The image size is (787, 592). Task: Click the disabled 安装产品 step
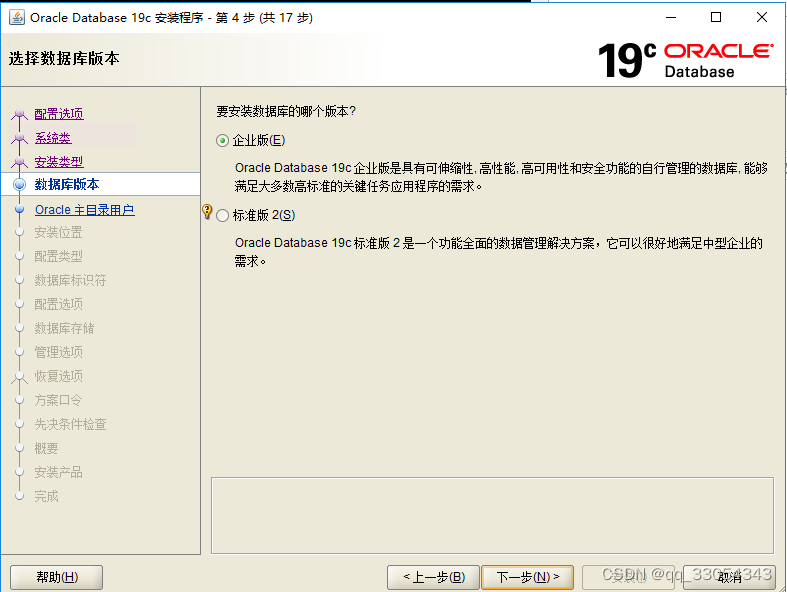pos(58,472)
